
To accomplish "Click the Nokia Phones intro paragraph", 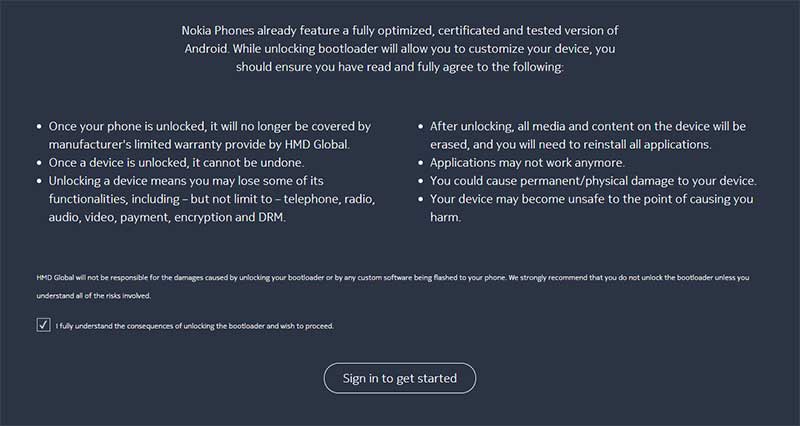I will pyautogui.click(x=399, y=48).
